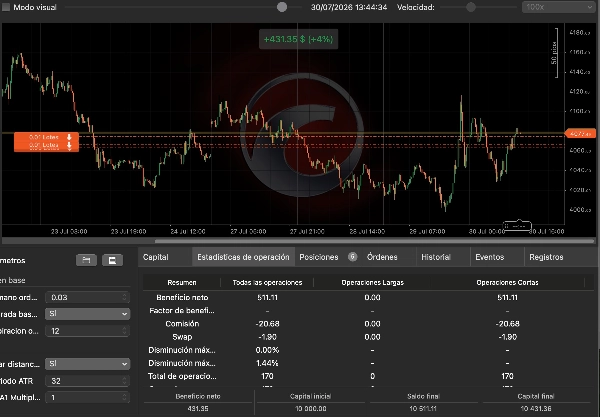The image size is (600, 417).
Task: Click the 1.44% drawdown value
Action: tap(267, 363)
